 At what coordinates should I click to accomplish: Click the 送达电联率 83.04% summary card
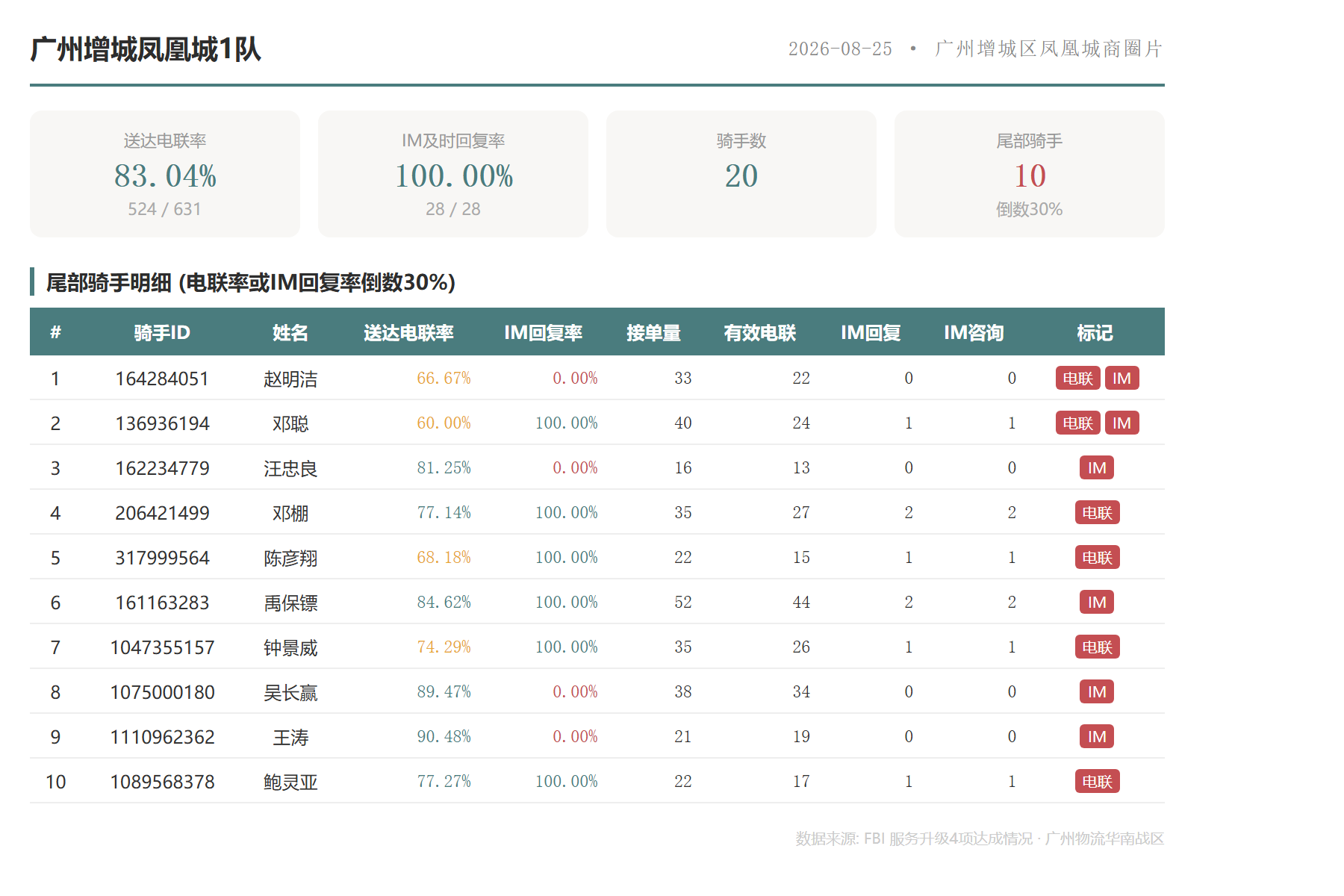[165, 174]
